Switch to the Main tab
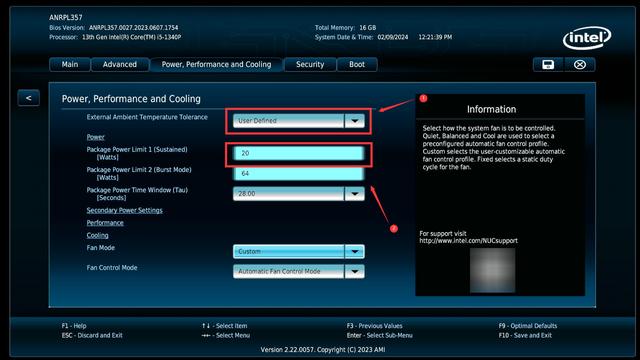 pyautogui.click(x=70, y=64)
